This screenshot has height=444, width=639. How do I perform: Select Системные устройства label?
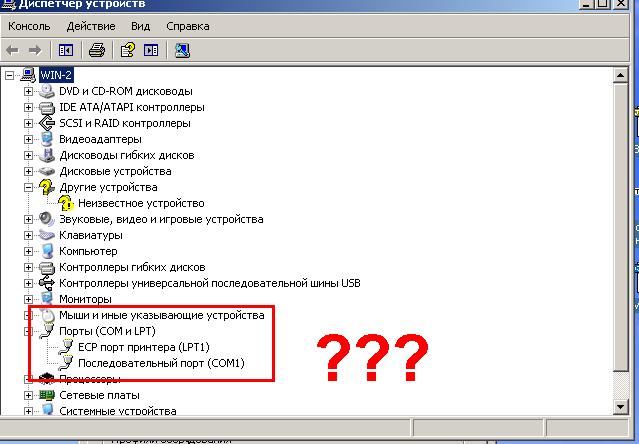[118, 411]
